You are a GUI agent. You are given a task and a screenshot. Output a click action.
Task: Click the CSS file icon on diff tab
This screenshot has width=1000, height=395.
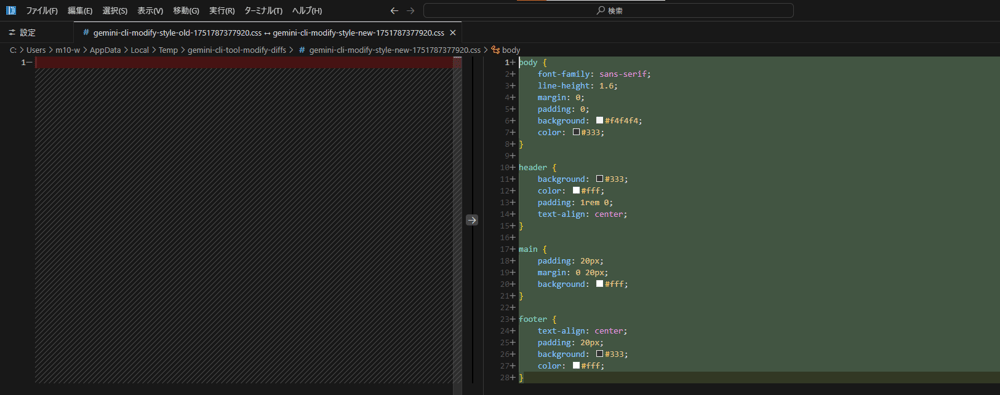click(x=86, y=33)
